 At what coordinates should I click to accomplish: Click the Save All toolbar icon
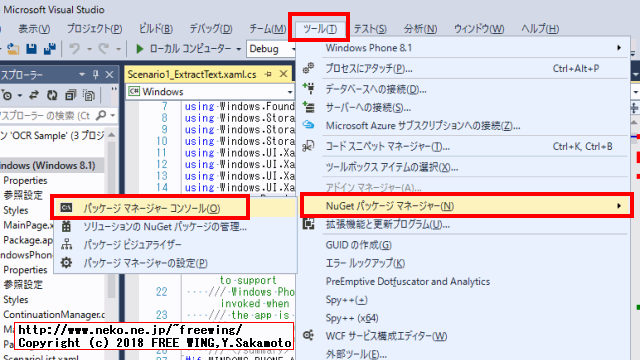click(50, 49)
